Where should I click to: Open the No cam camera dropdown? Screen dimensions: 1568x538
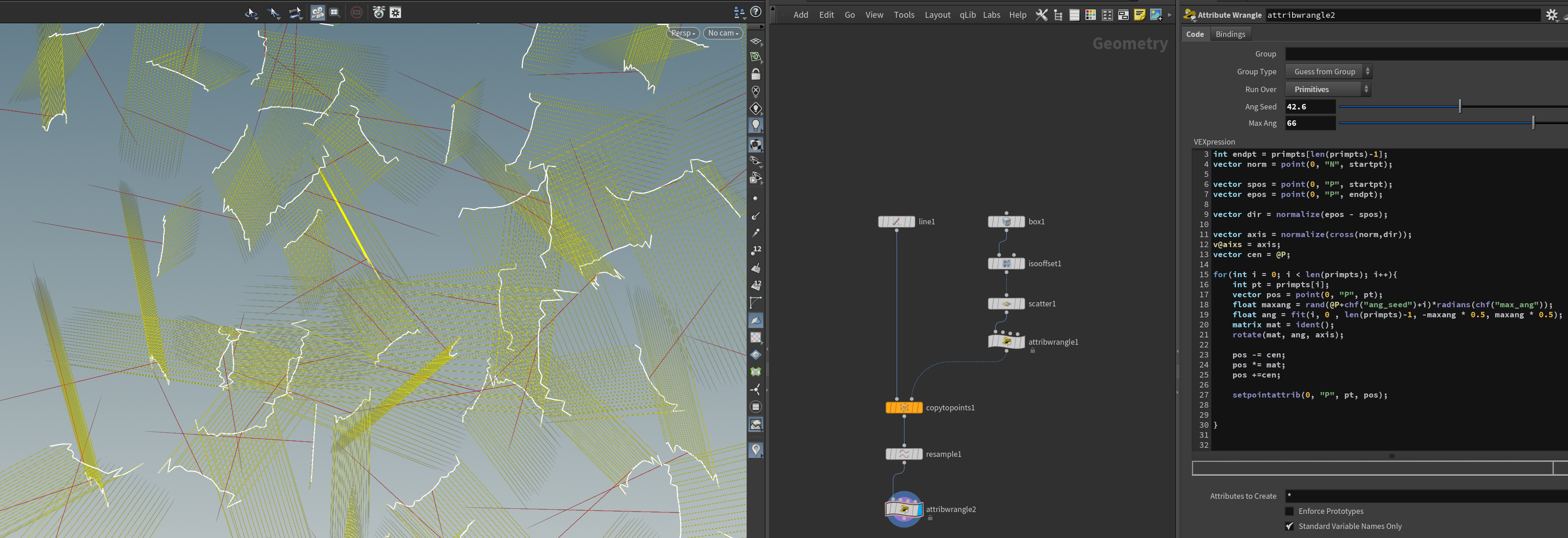(x=723, y=33)
